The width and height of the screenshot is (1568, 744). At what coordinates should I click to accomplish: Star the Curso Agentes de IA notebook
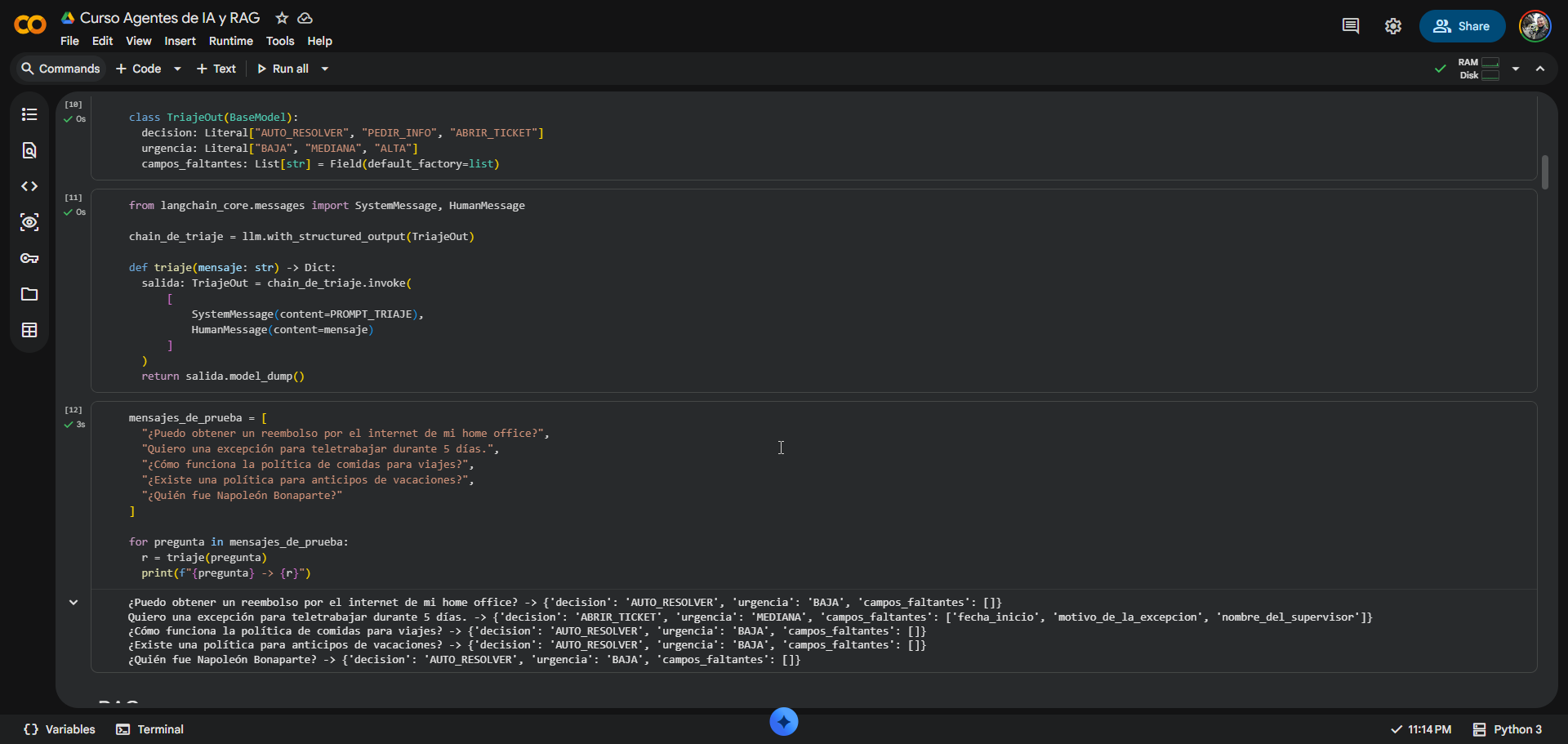[282, 18]
